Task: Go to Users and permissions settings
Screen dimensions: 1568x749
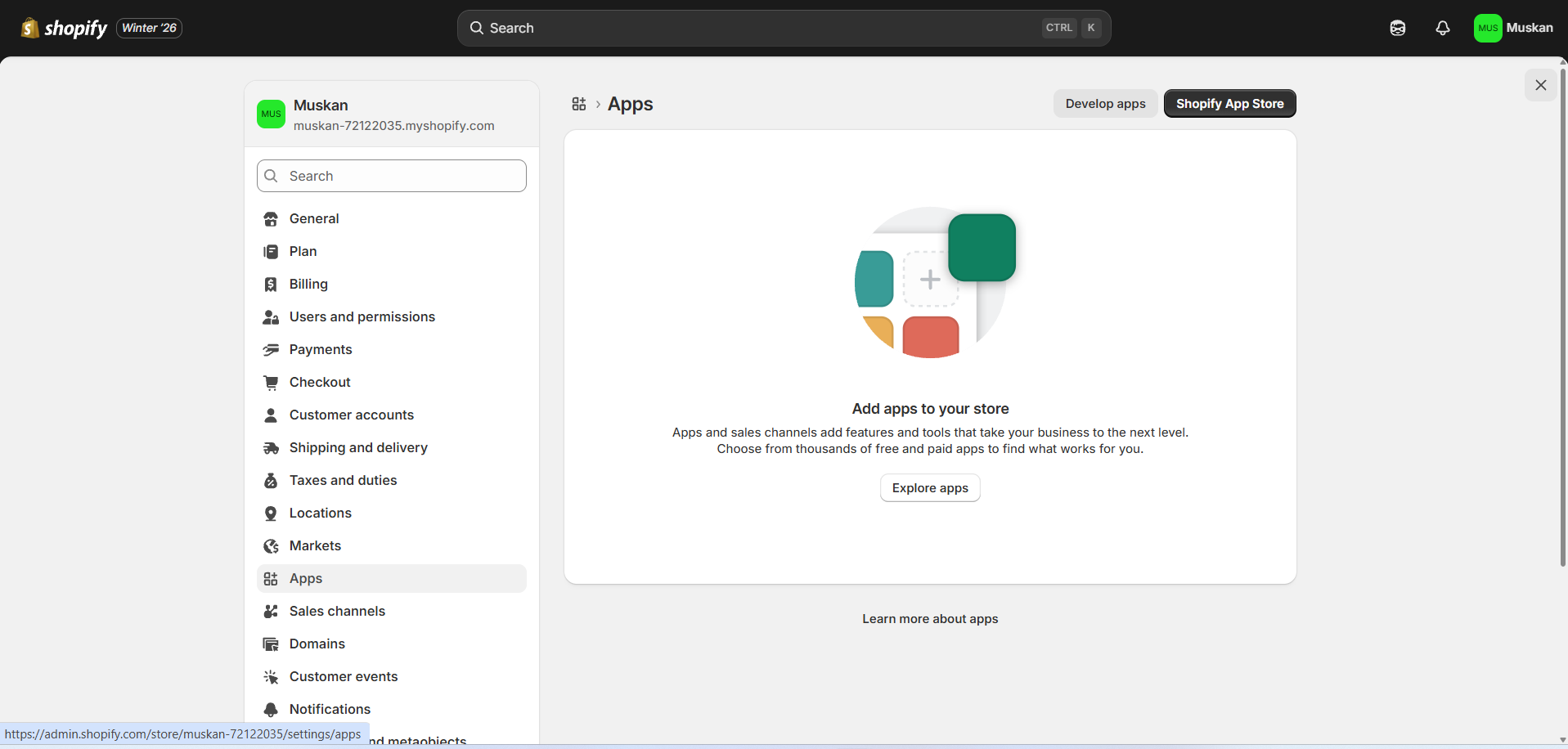Action: tap(362, 317)
